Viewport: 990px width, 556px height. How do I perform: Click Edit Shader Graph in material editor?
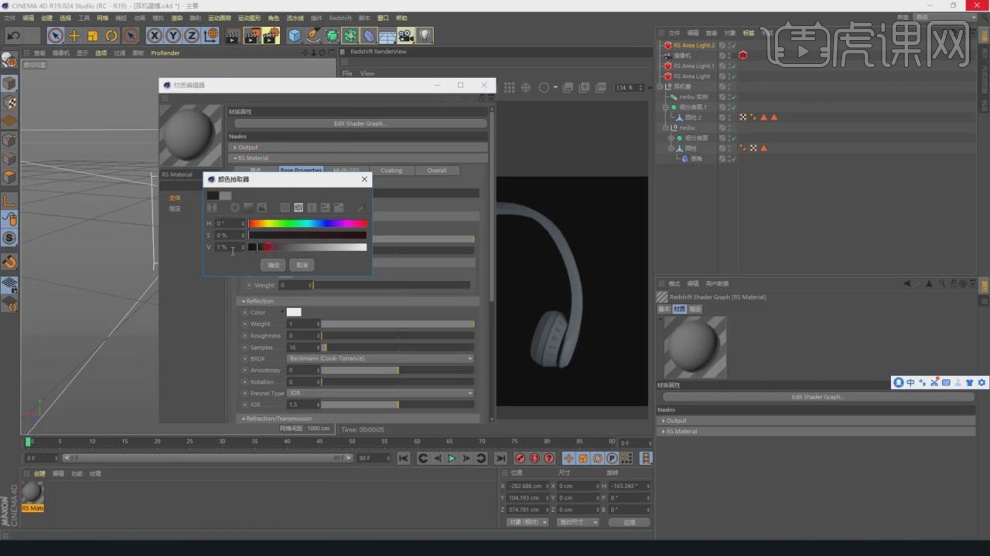[360, 124]
